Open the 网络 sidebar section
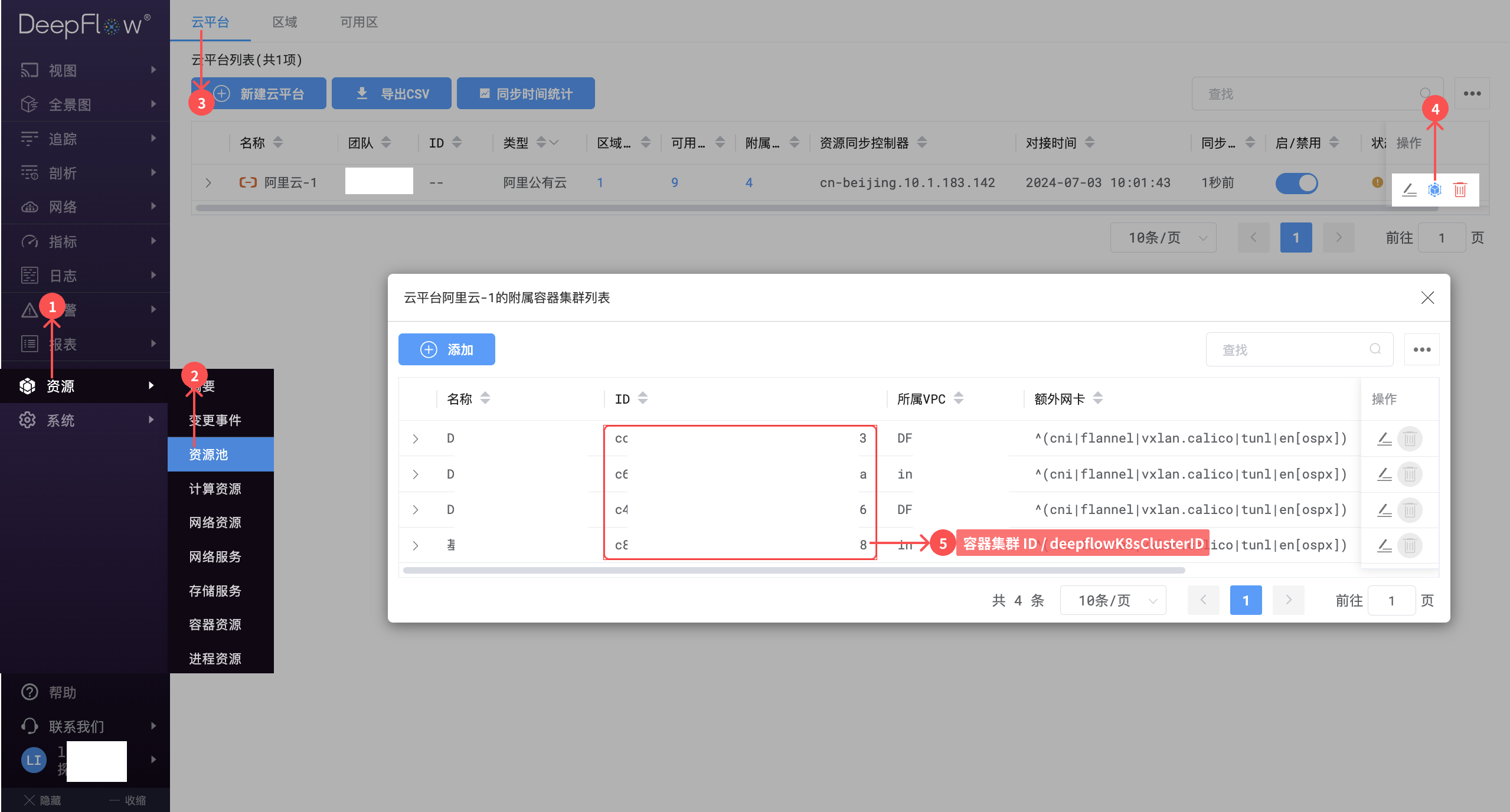Screen dimensions: 1510x812 coord(62,207)
